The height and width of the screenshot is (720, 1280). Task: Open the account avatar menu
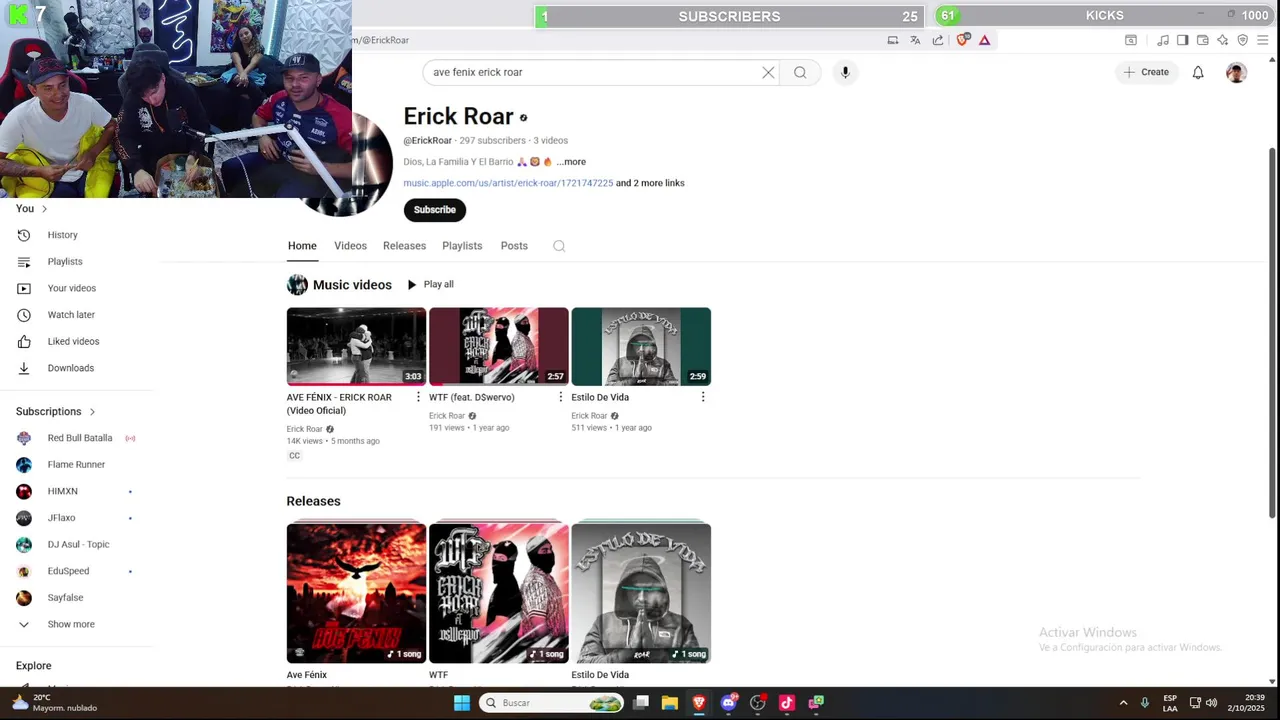[1237, 72]
